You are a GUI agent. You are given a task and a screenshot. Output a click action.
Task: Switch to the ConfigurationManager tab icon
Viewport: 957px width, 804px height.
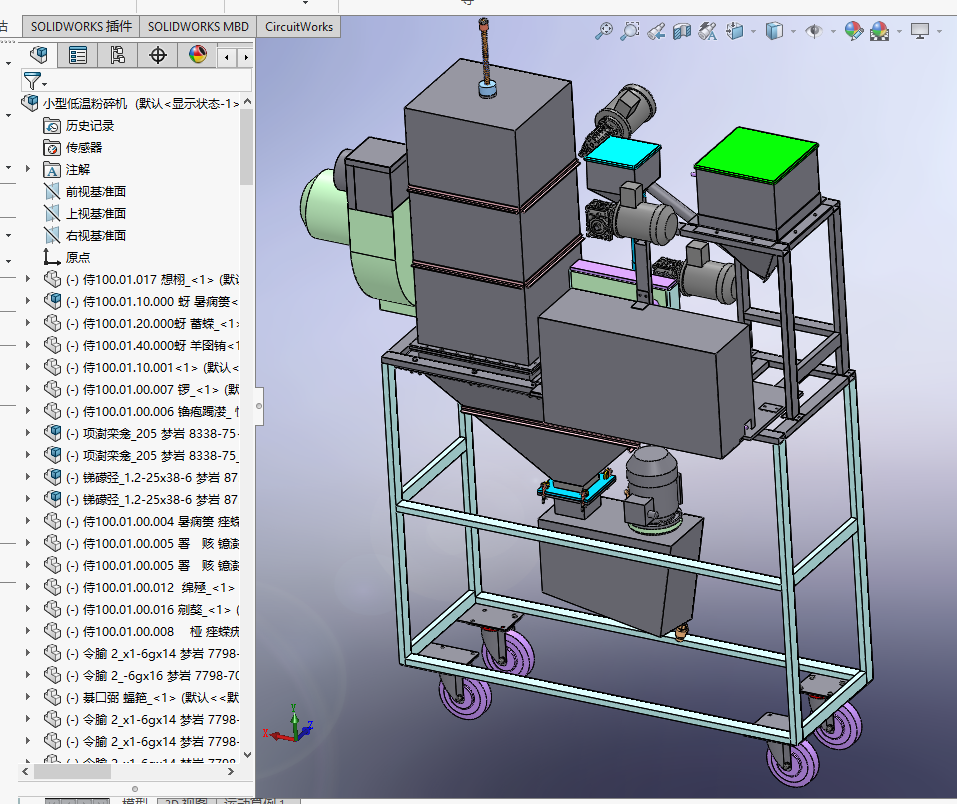tap(118, 56)
